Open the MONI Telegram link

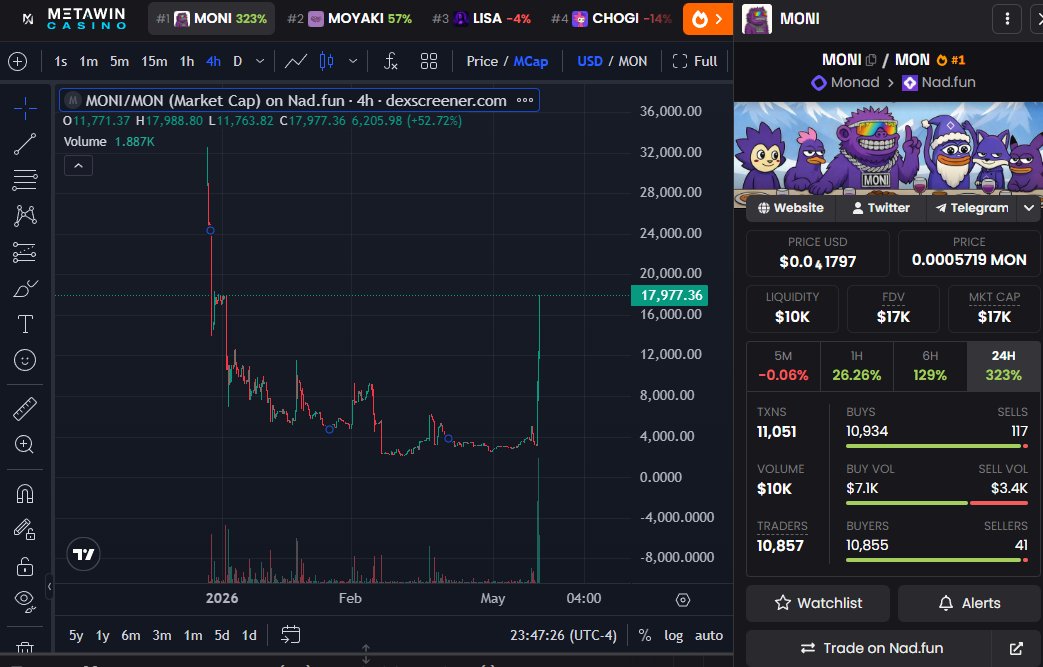(x=972, y=208)
